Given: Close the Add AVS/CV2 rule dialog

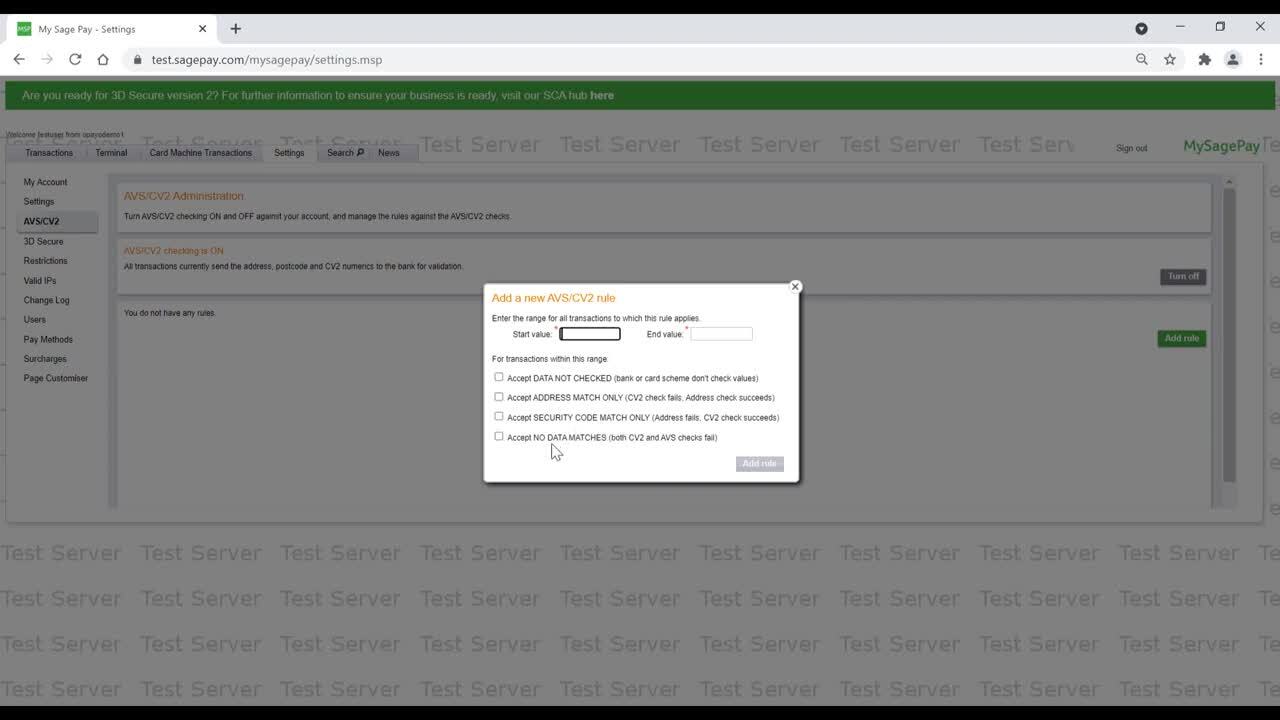Looking at the screenshot, I should 795,287.
